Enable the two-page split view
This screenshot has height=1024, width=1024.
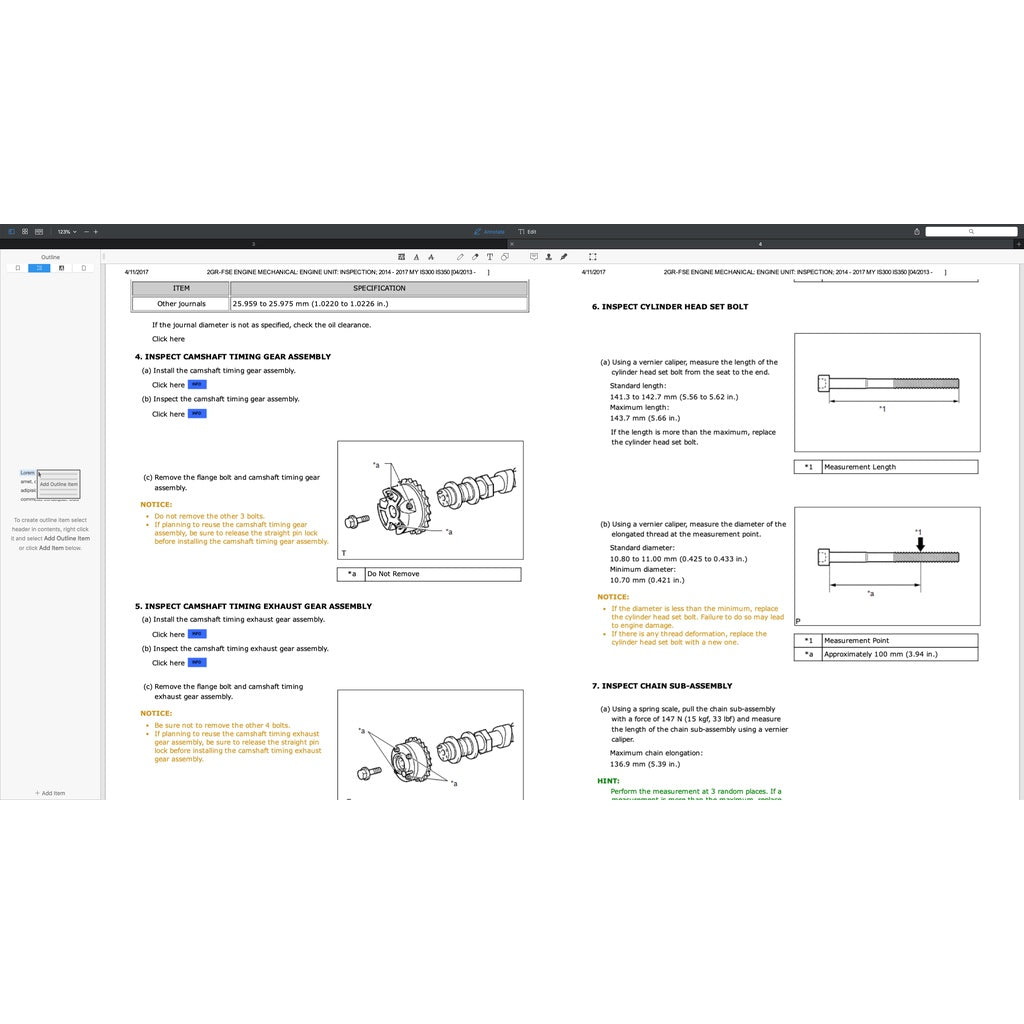(39, 231)
